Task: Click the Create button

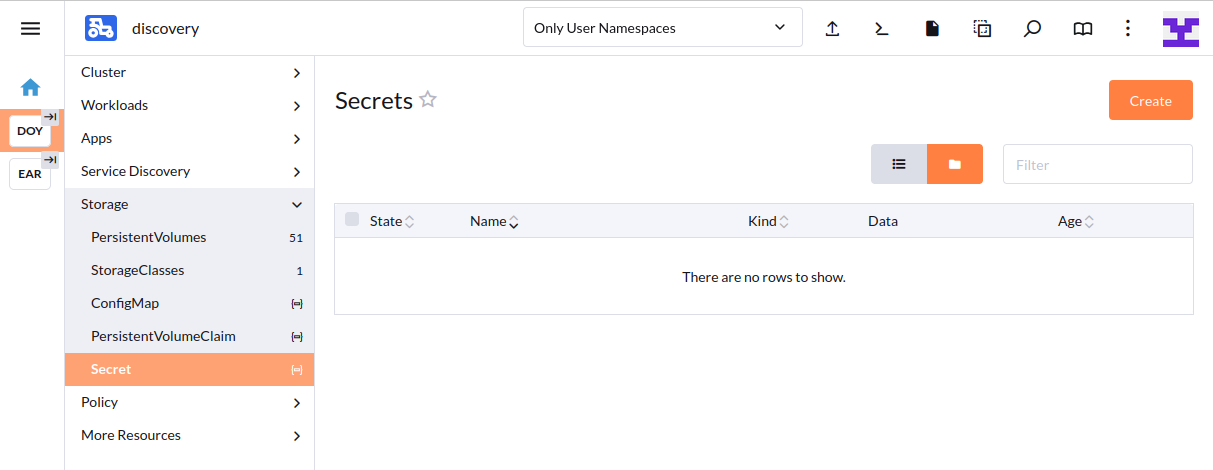Action: (x=1150, y=100)
